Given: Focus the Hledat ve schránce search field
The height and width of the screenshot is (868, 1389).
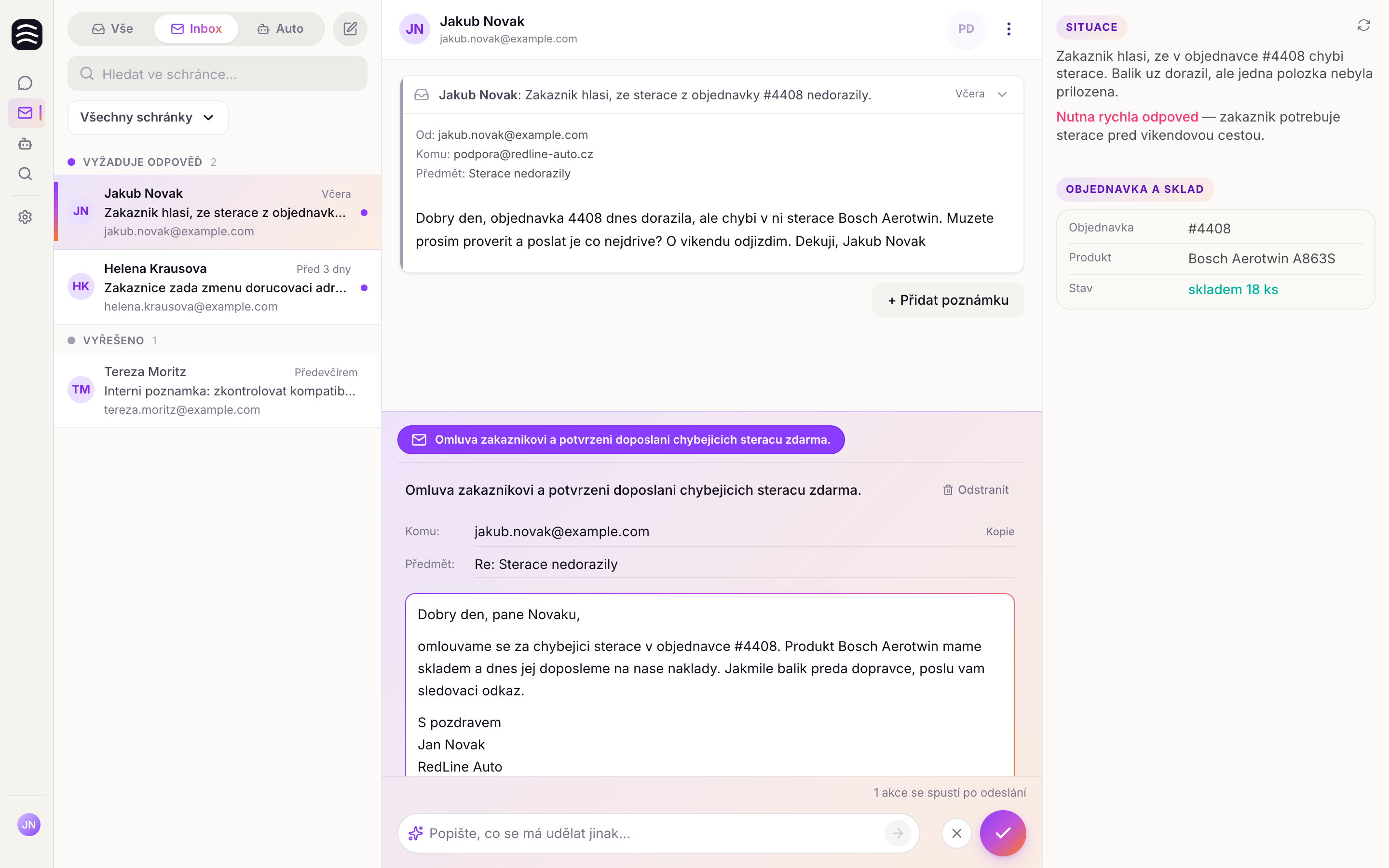Looking at the screenshot, I should click(x=217, y=74).
